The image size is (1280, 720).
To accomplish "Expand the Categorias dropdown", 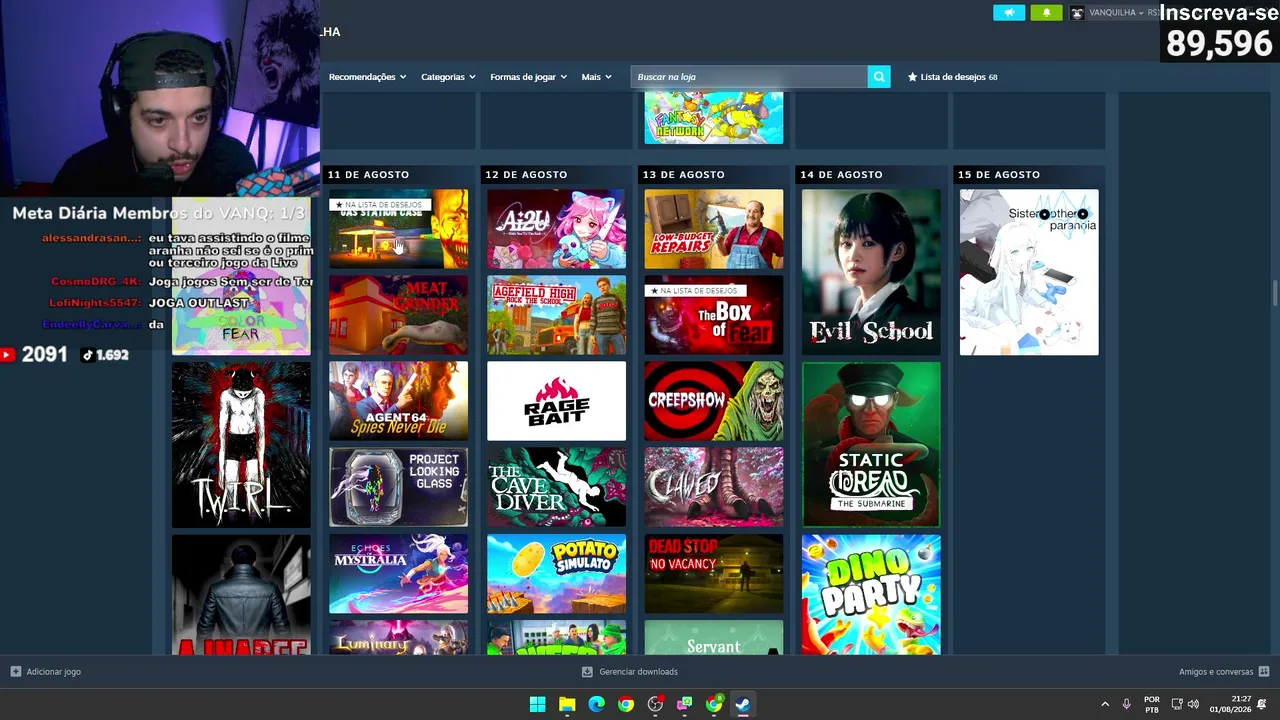I will coord(448,77).
